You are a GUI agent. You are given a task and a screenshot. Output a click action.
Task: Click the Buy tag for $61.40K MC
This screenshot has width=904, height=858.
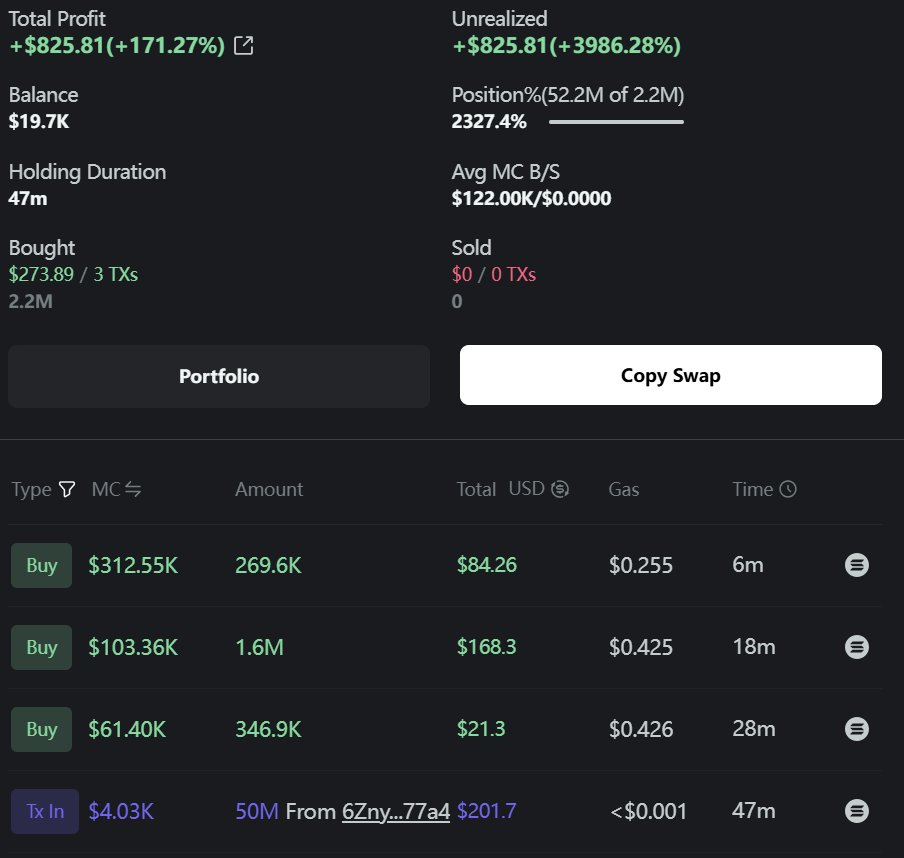(x=42, y=729)
